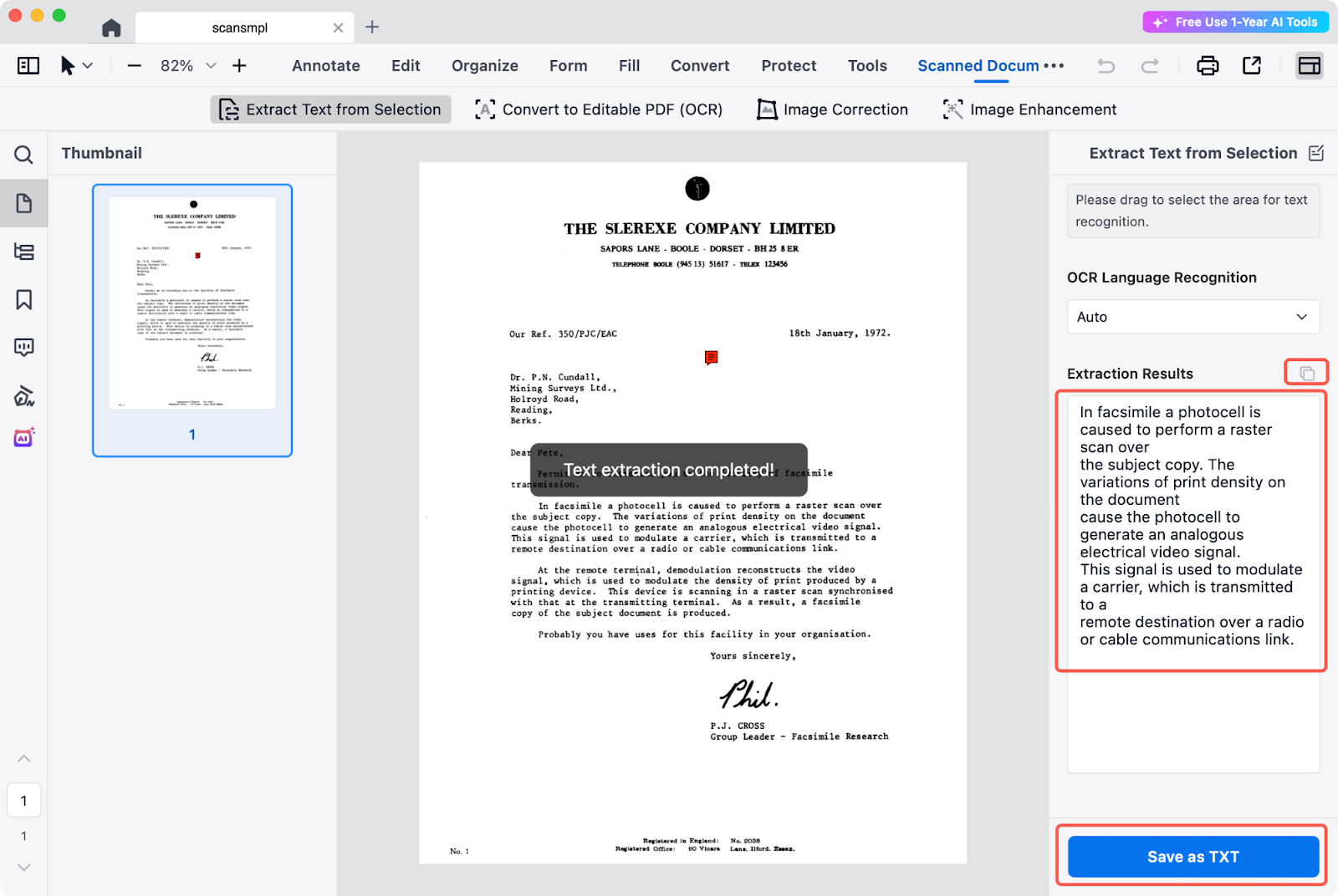This screenshot has height=896, width=1338.
Task: Click Convert to Editable PDF (OCR)
Action: (x=599, y=109)
